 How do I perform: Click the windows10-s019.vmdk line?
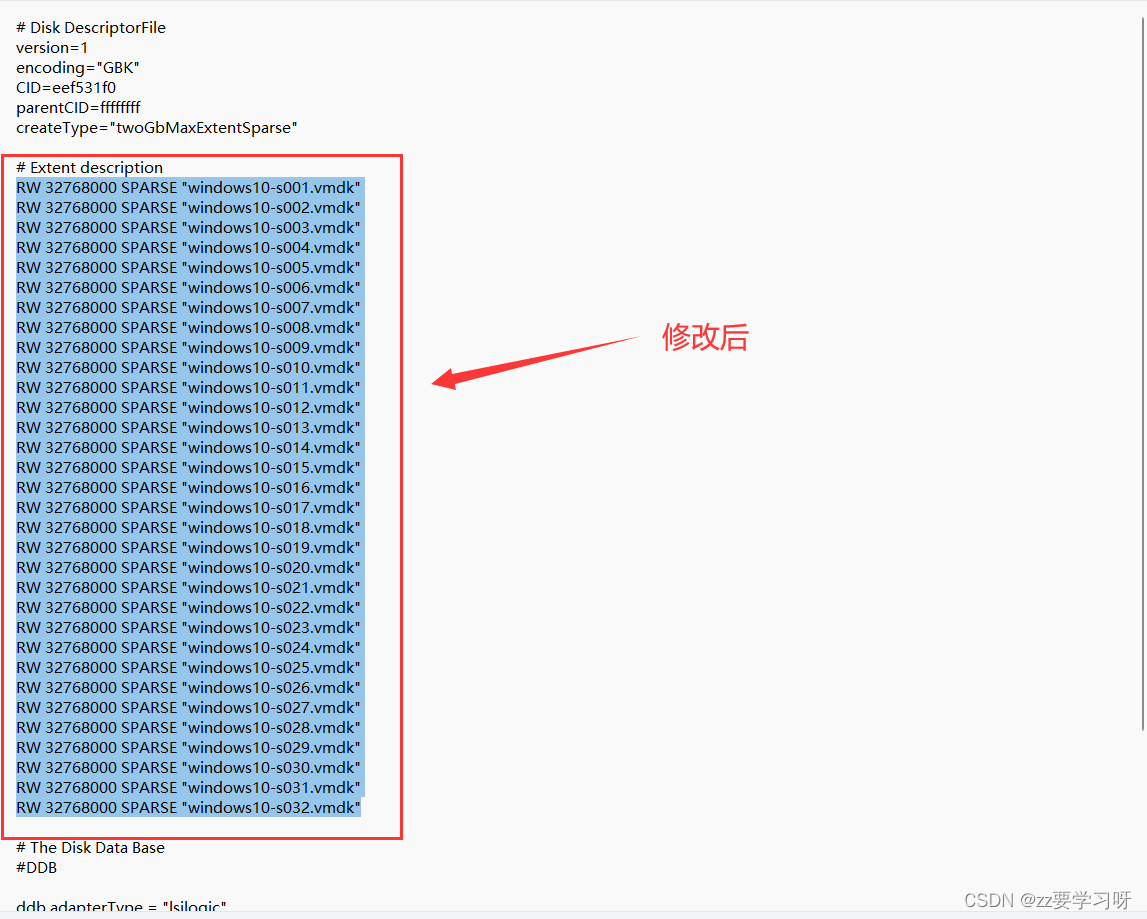coord(189,547)
